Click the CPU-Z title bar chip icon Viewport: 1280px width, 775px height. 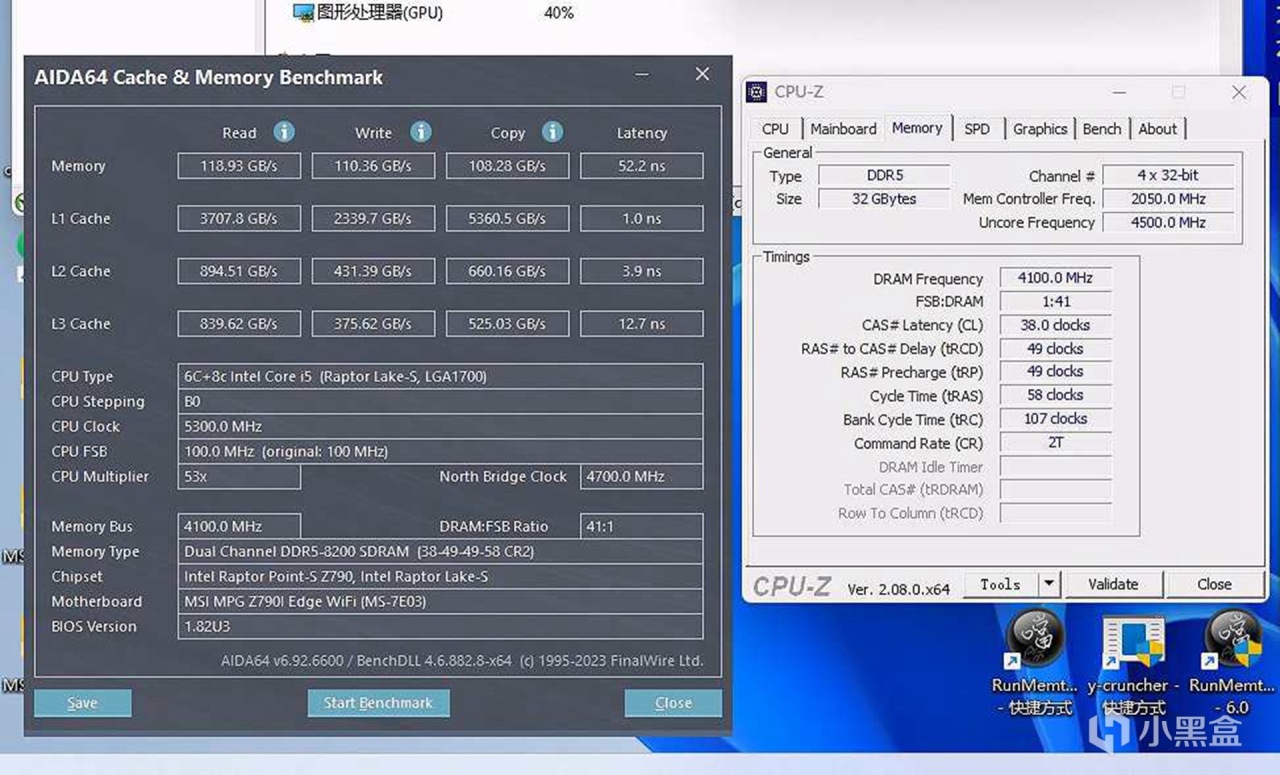pos(757,92)
